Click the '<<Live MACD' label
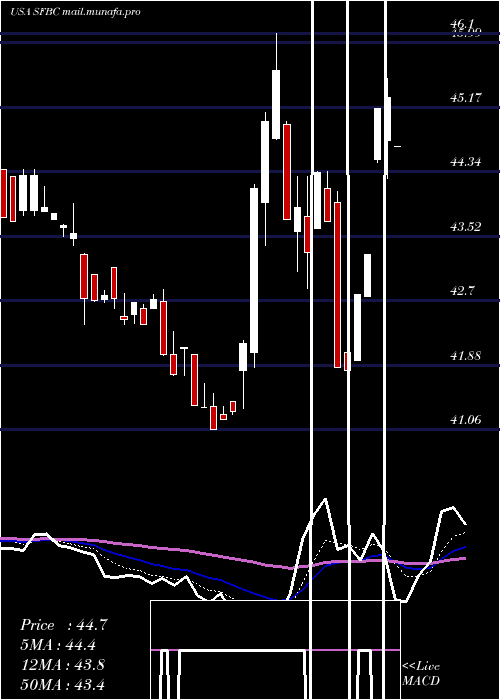This screenshot has height=700, width=500. point(421,673)
